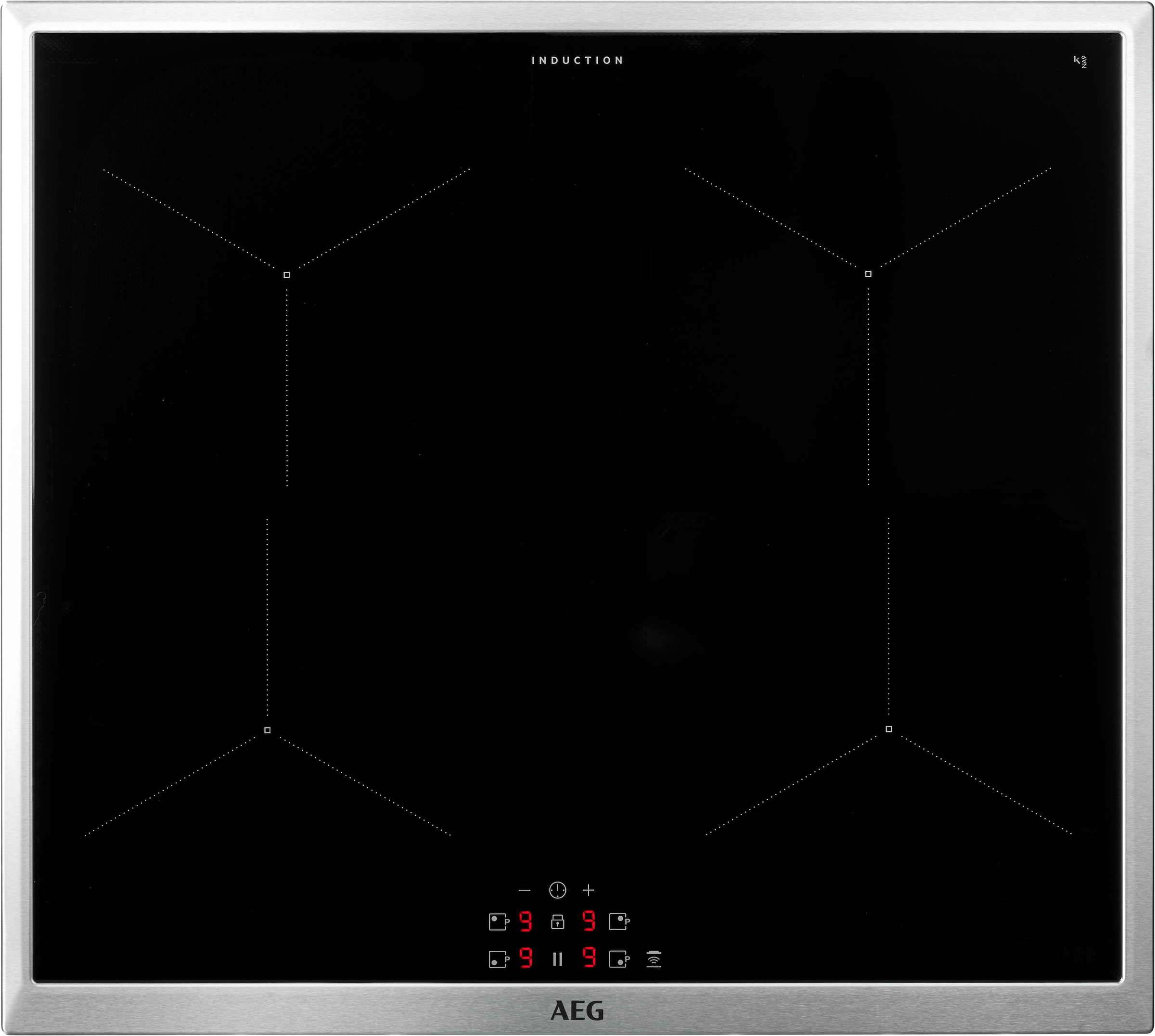Image resolution: width=1155 pixels, height=1036 pixels.
Task: Tap the plus touch key
Action: [x=589, y=890]
